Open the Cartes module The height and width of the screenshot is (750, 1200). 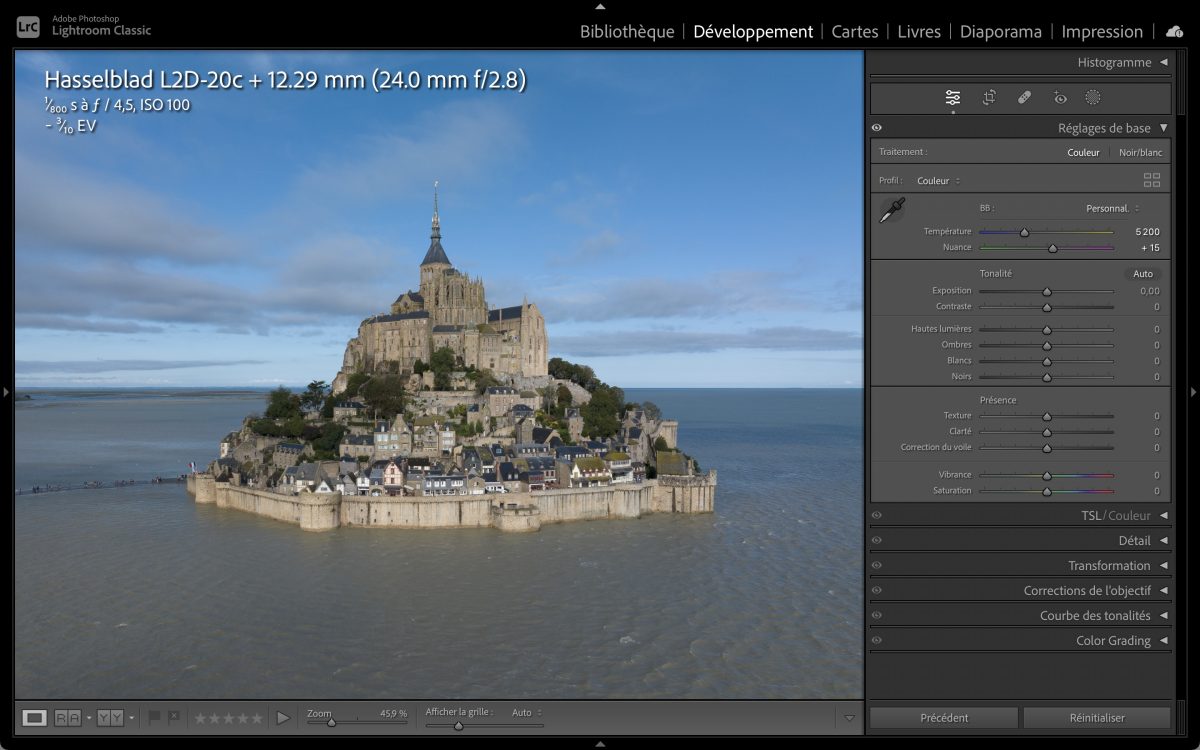coord(855,31)
